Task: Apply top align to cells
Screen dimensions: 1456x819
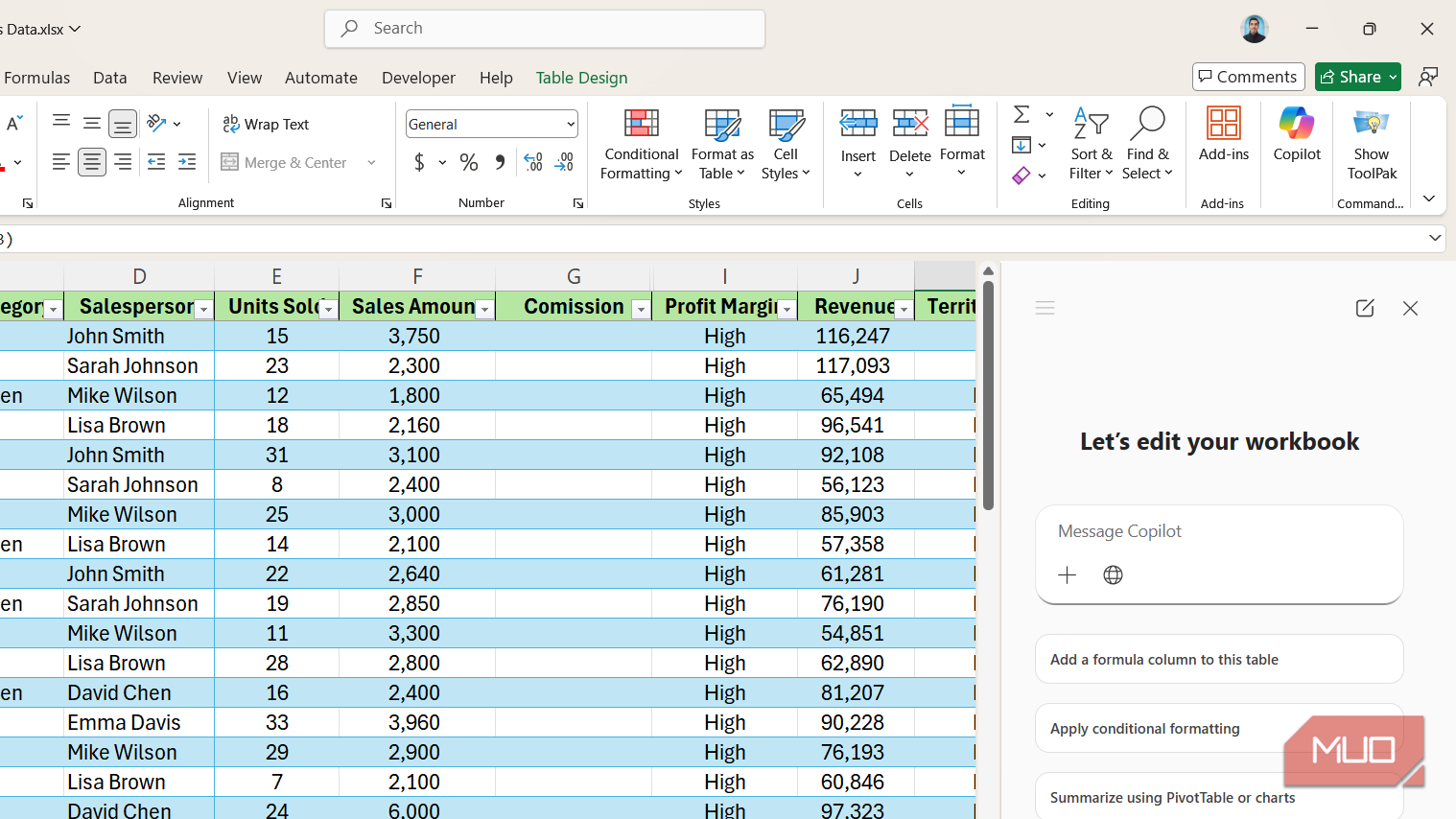Action: tap(61, 123)
